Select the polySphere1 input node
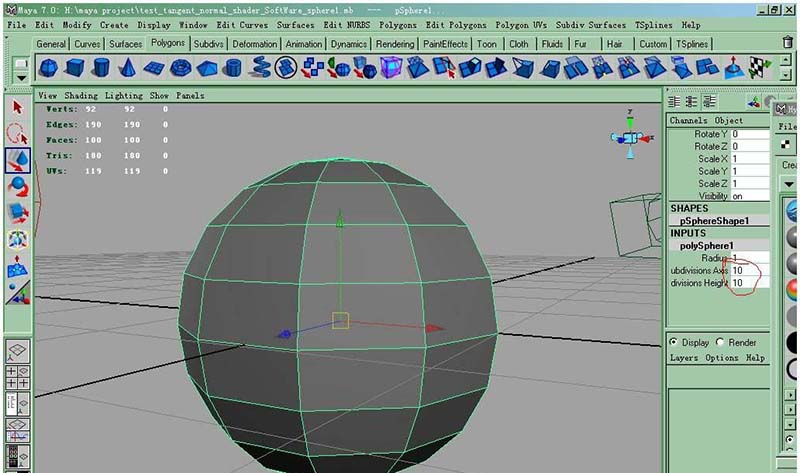This screenshot has width=800, height=473. coord(707,245)
